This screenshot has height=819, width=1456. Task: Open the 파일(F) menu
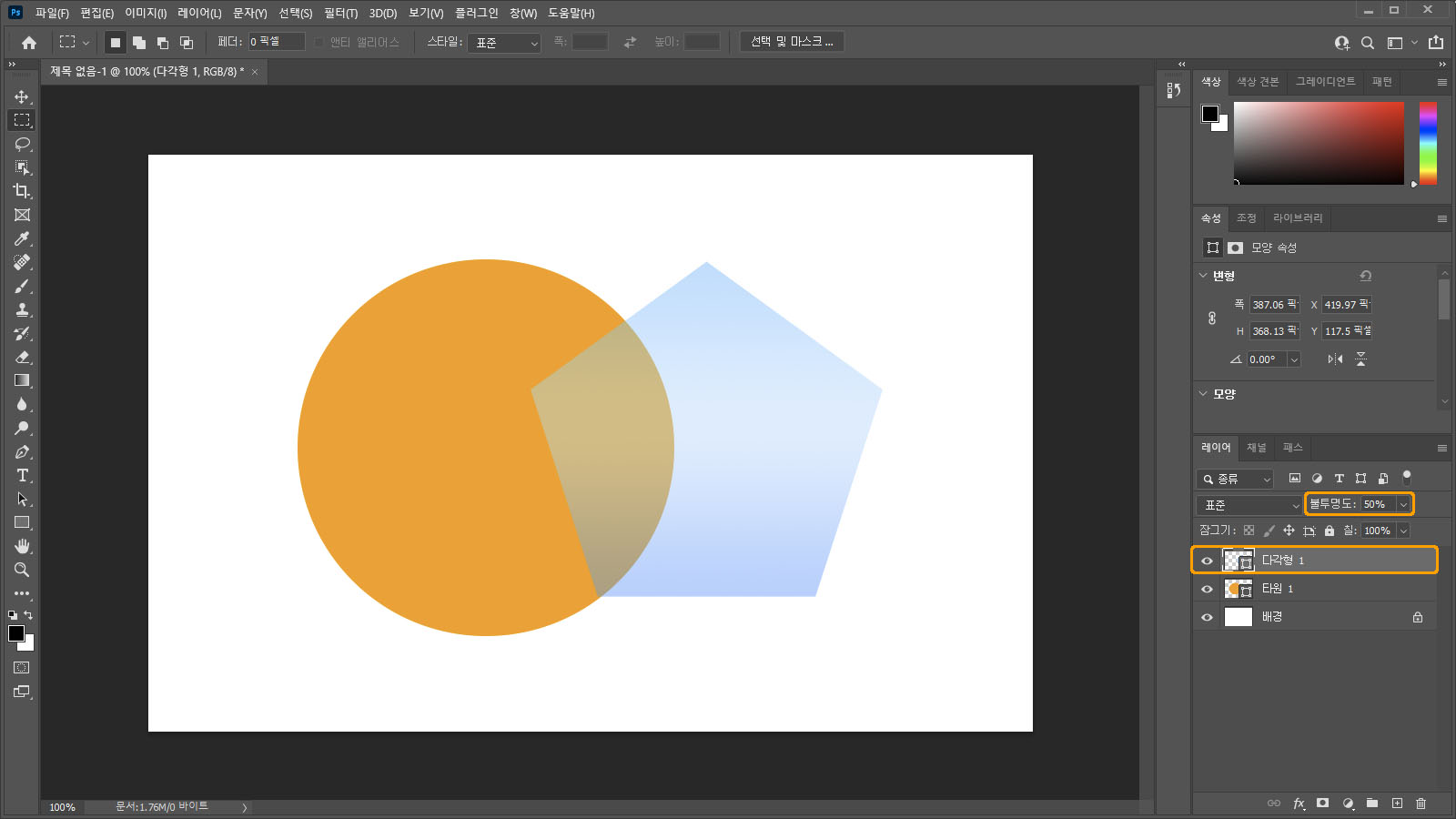click(52, 13)
